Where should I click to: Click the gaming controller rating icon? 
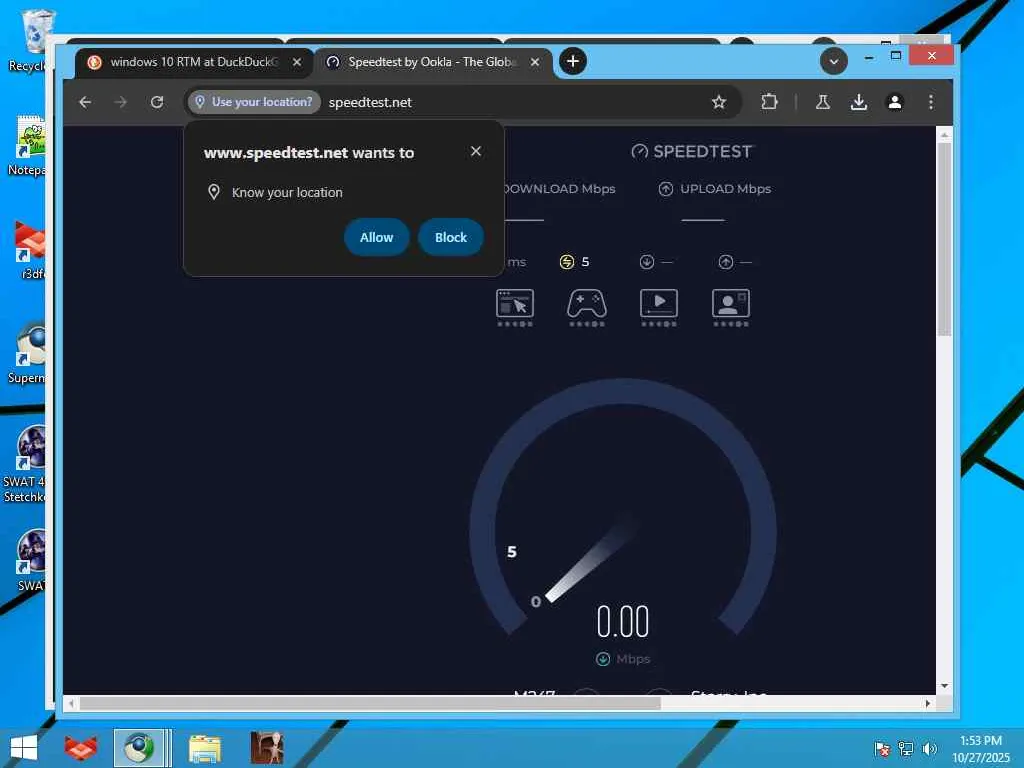586,308
